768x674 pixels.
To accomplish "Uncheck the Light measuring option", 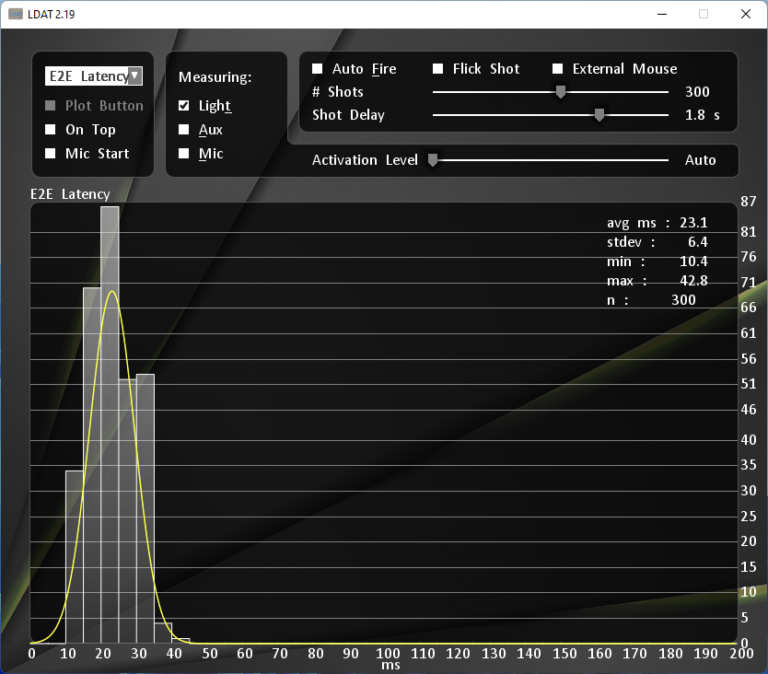I will click(184, 106).
